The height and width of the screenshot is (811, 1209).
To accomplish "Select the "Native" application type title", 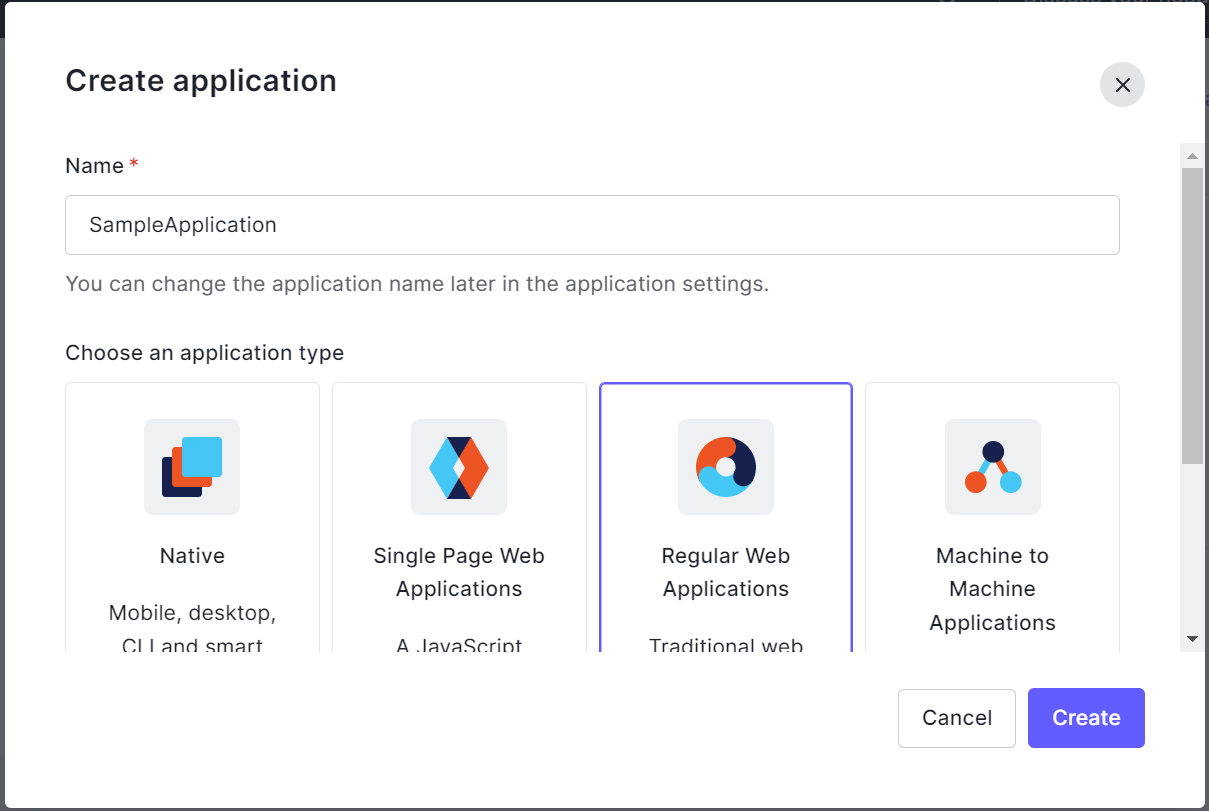I will tap(192, 556).
